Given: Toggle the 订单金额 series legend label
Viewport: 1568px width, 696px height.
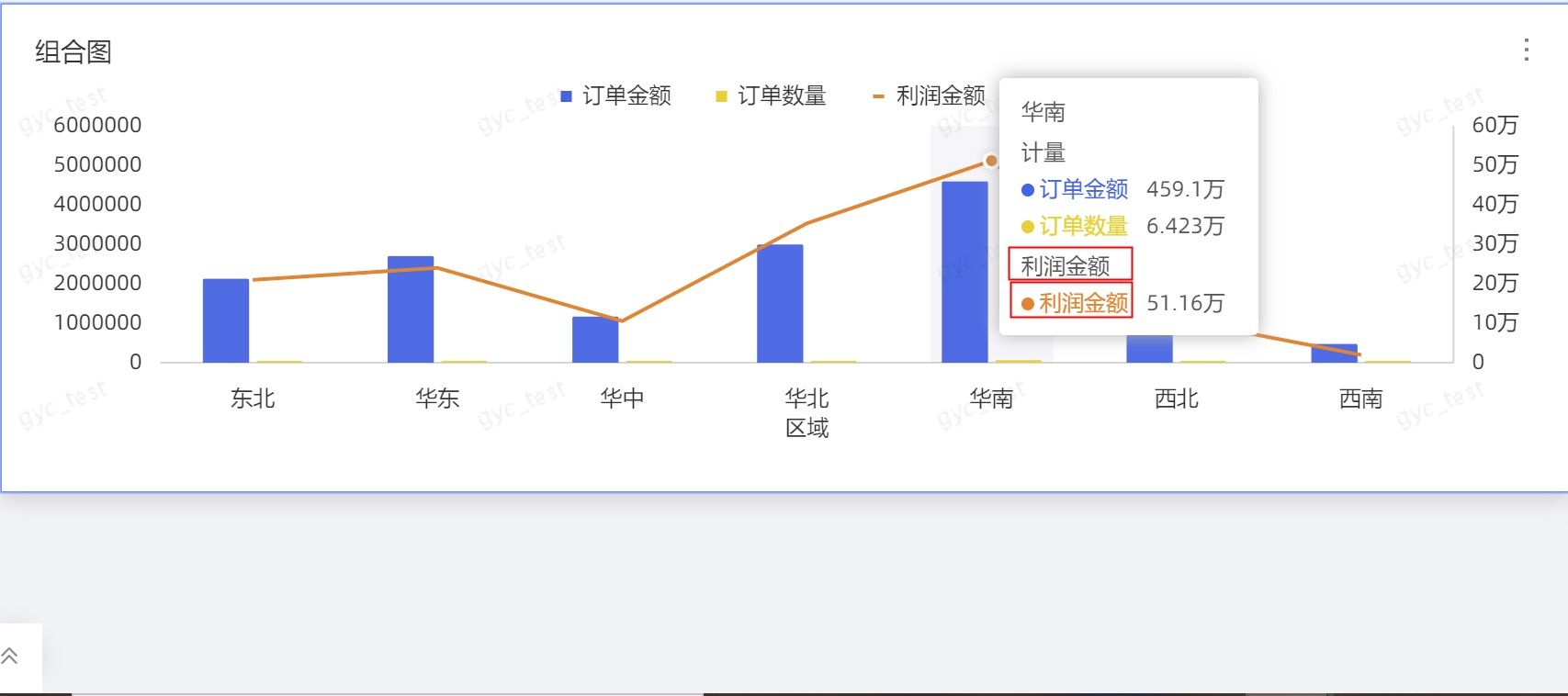Looking at the screenshot, I should coord(626,95).
